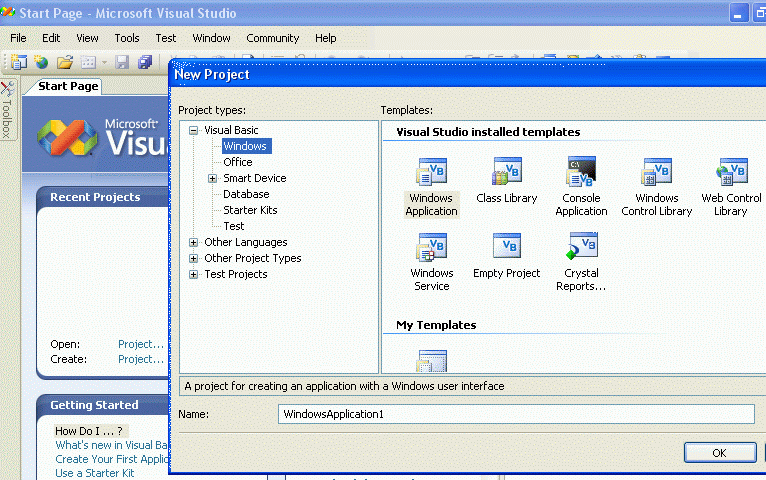The height and width of the screenshot is (480, 766).
Task: Click the New Project toolbar icon
Action: 19,62
